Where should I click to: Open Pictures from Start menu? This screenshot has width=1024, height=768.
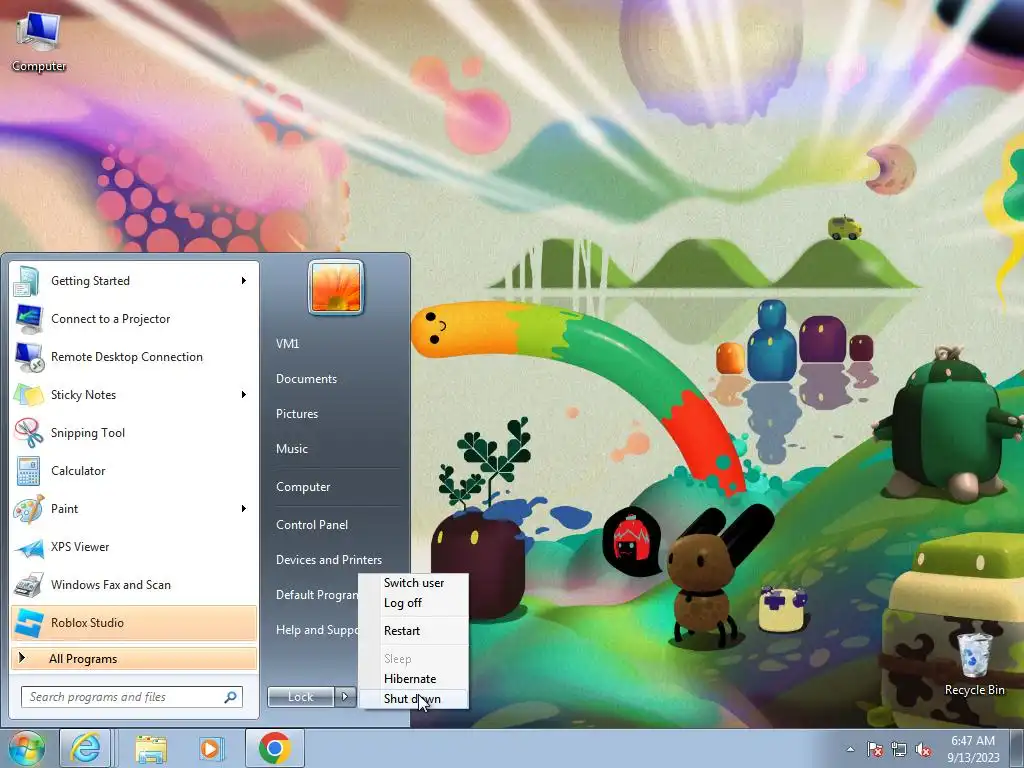click(x=296, y=413)
